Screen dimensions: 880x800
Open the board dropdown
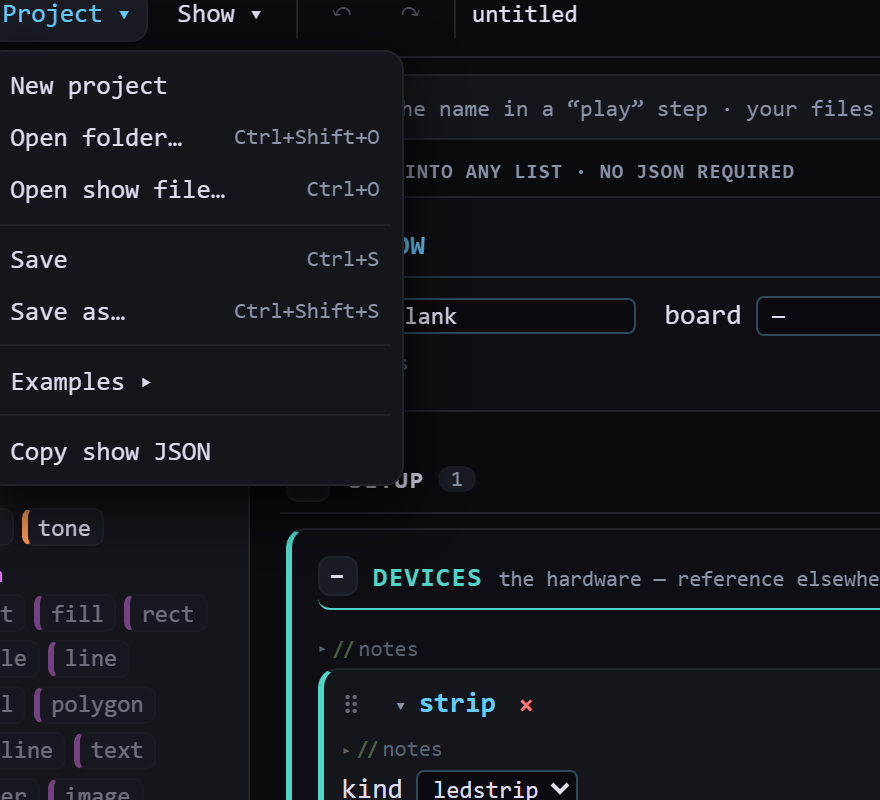[x=818, y=316]
